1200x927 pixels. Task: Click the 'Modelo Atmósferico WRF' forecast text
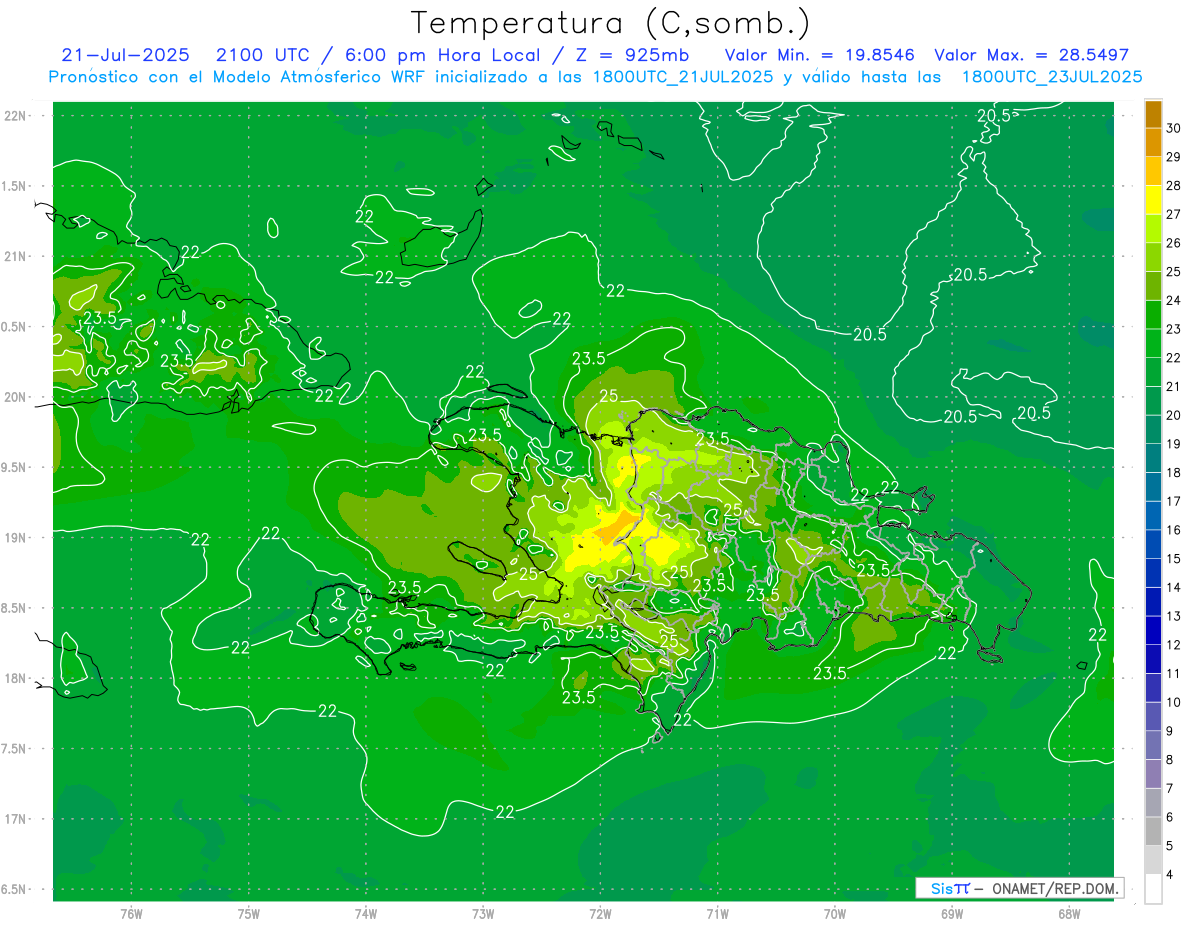click(320, 77)
